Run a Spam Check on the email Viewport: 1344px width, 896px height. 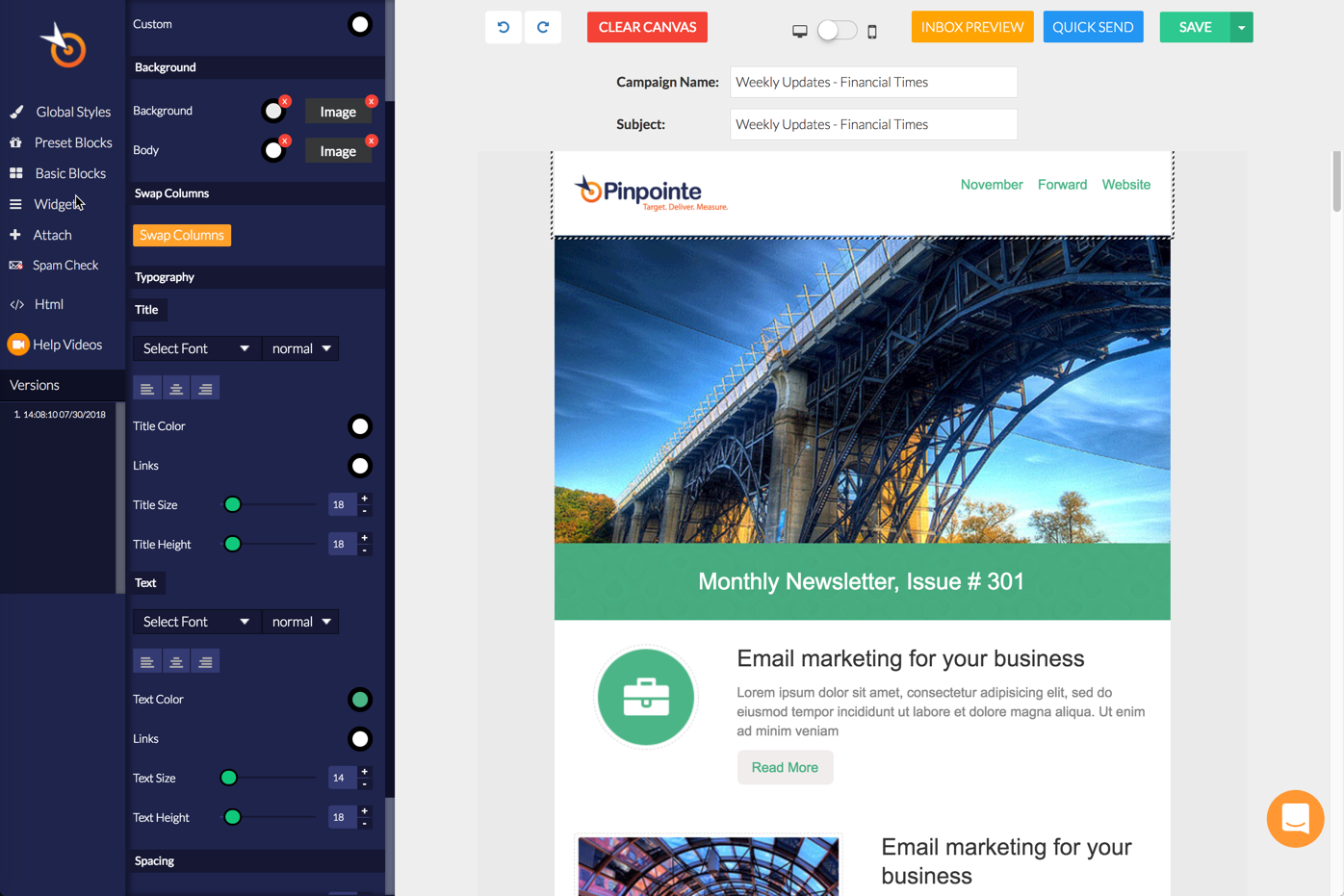[x=66, y=265]
